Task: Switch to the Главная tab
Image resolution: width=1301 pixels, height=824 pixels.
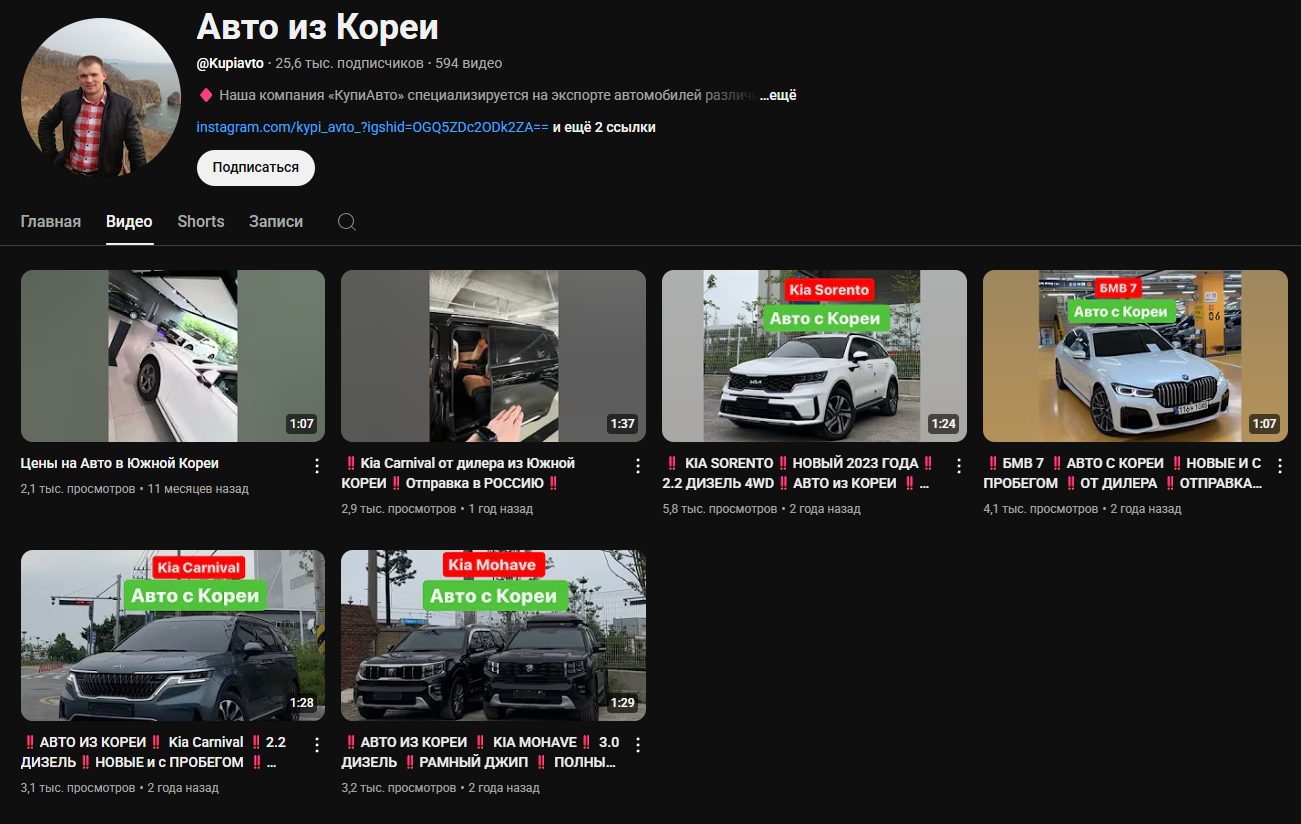Action: tap(51, 222)
